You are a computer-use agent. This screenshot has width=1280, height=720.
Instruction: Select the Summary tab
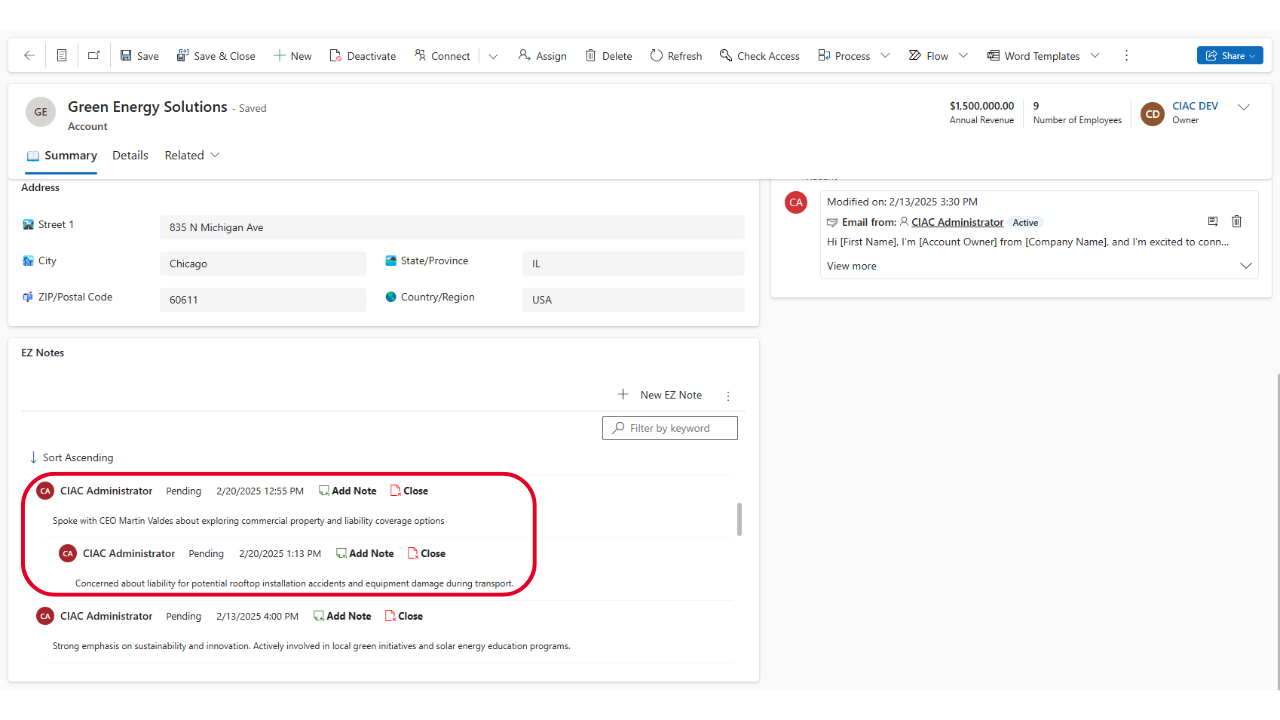[x=62, y=156]
